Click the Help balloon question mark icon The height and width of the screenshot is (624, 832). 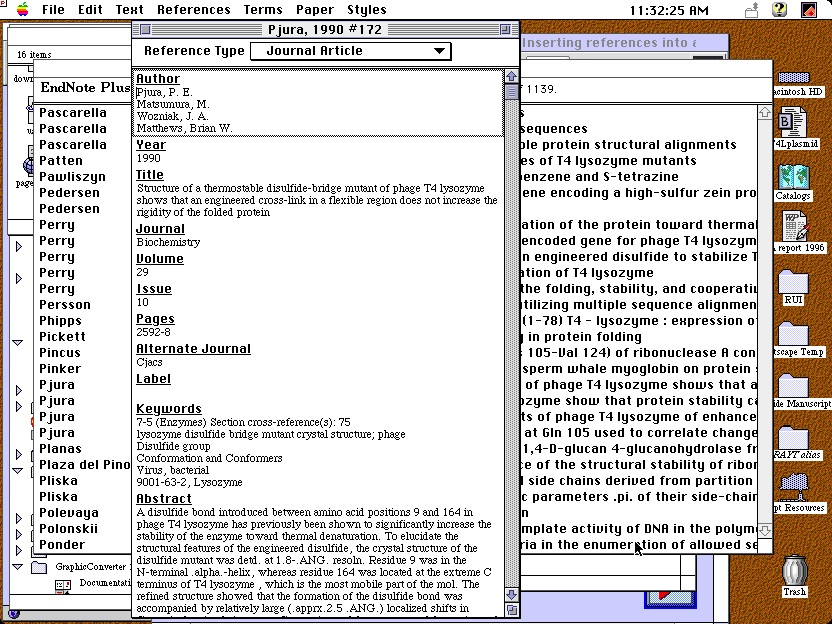coord(779,10)
